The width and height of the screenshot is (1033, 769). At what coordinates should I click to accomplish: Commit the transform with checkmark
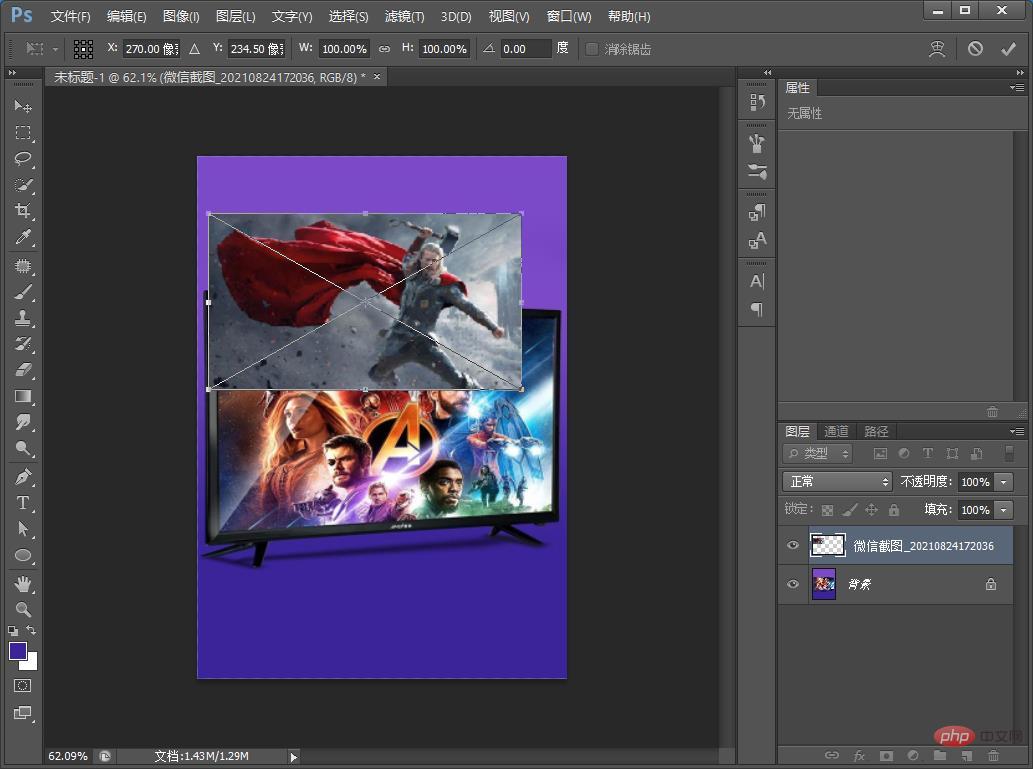pyautogui.click(x=1008, y=49)
